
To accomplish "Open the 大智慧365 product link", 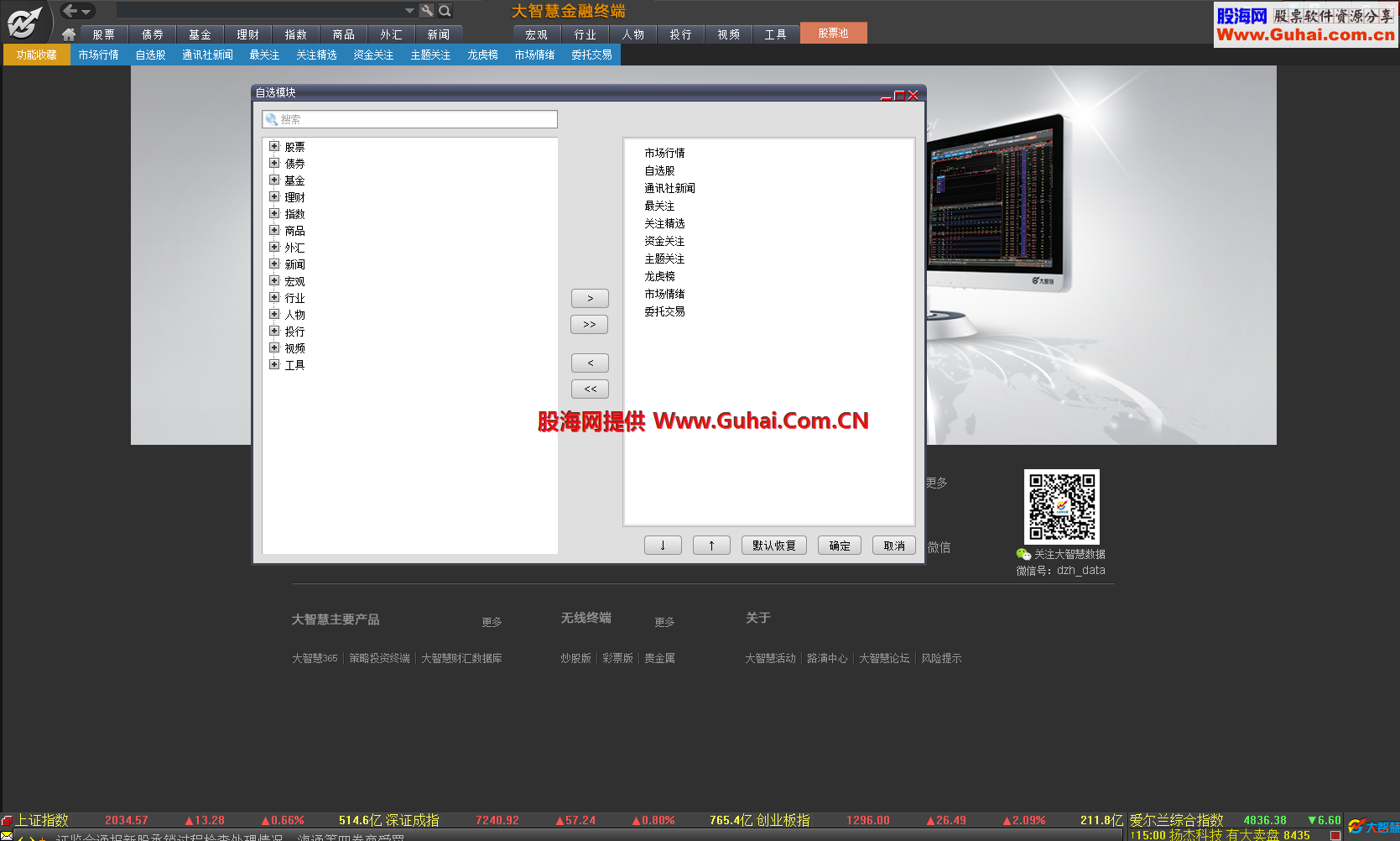I will (x=315, y=658).
